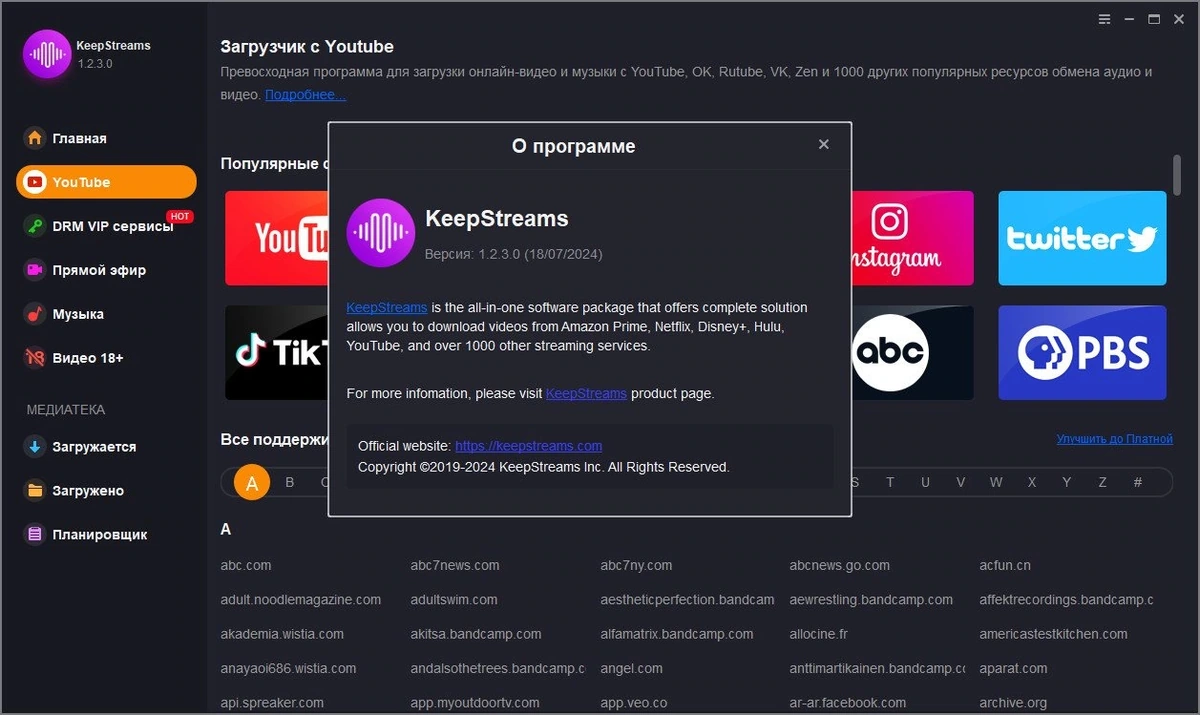Open the Загружено folder section
This screenshot has width=1200, height=715.
pos(106,491)
